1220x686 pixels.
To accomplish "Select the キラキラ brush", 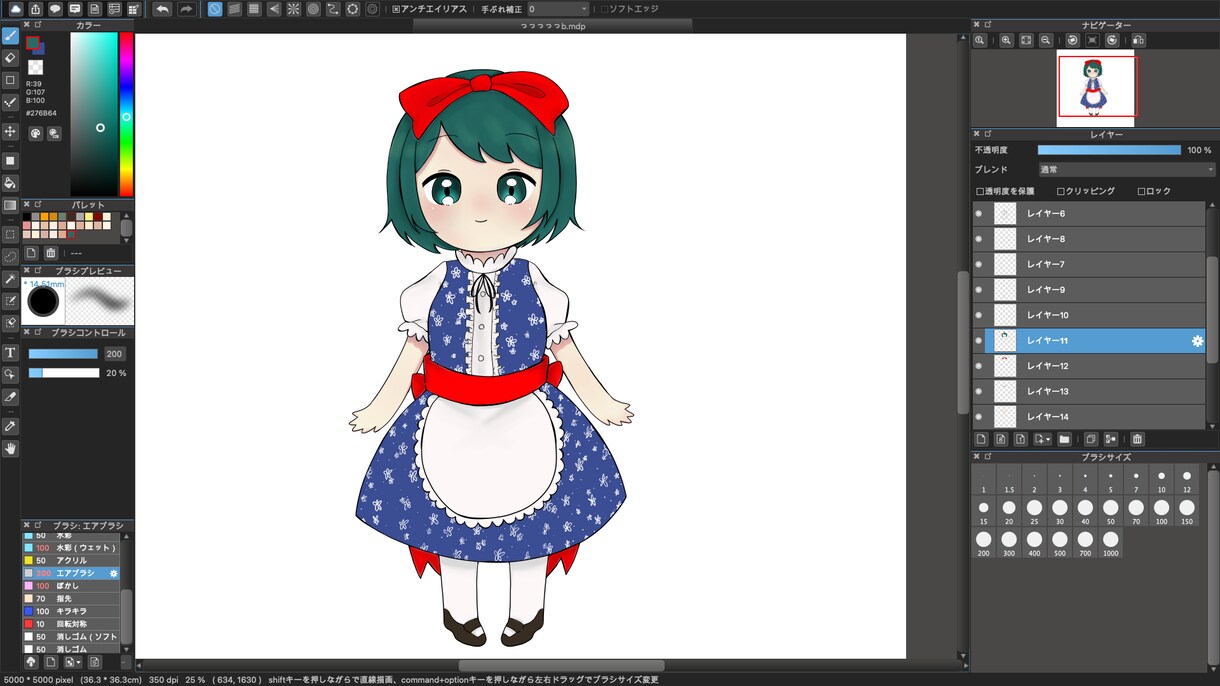I will tap(71, 611).
